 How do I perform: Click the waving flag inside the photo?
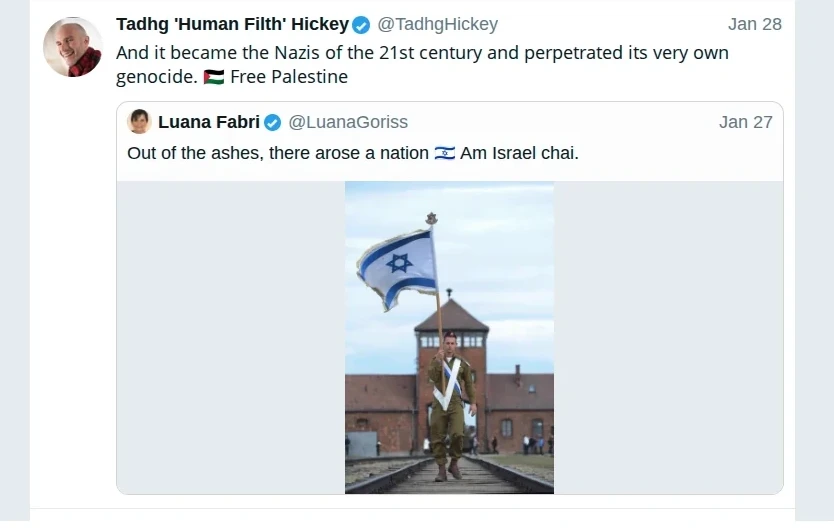397,265
